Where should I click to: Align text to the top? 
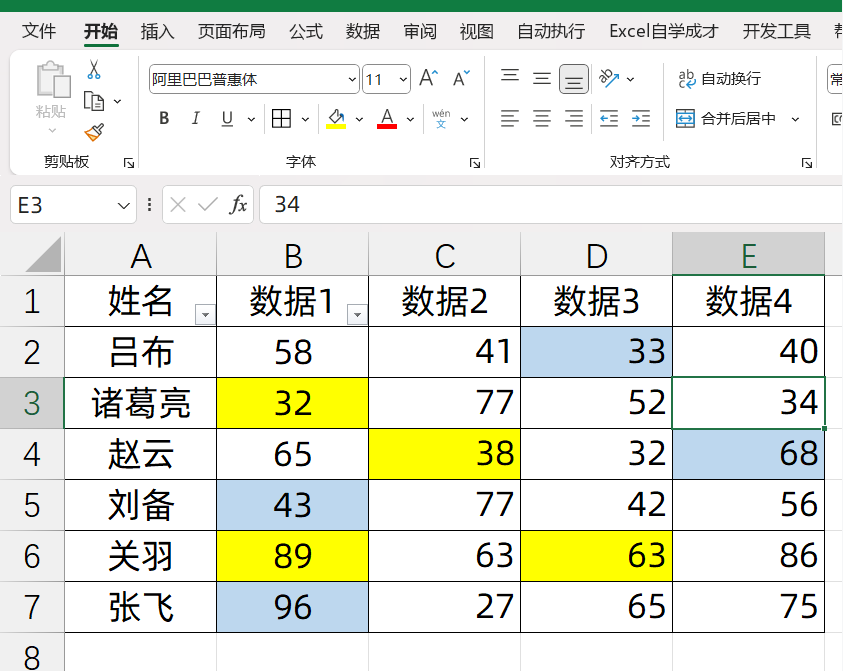pos(510,75)
